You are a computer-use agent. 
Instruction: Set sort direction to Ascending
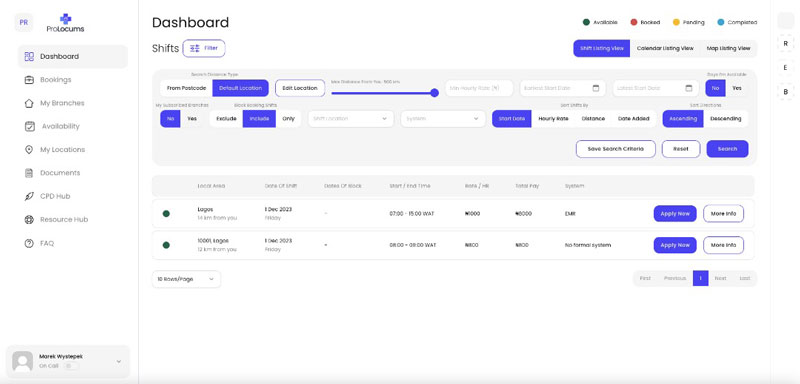pyautogui.click(x=683, y=119)
